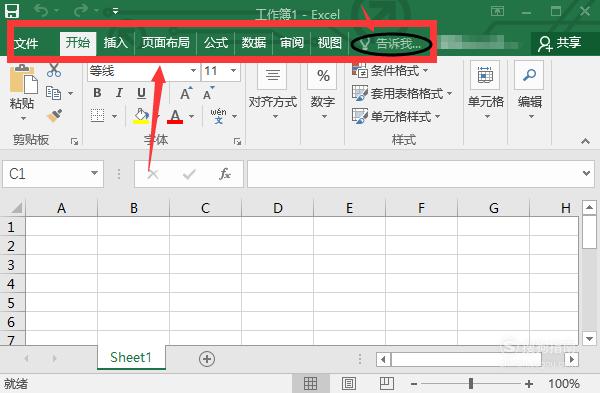Click the Select All corner triangle
The width and height of the screenshot is (600, 393).
tap(16, 208)
